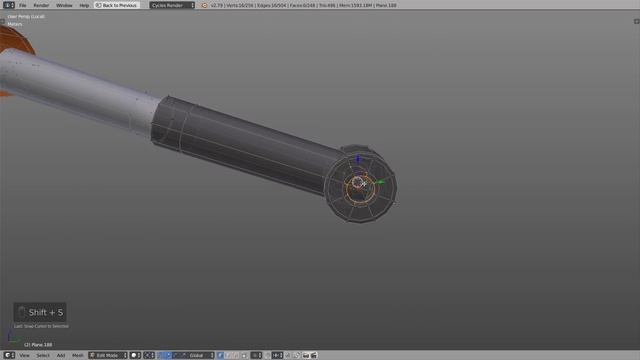Viewport: 640px width, 360px height.
Task: Enable the translate manipulator arrow icon
Action: tap(168, 356)
